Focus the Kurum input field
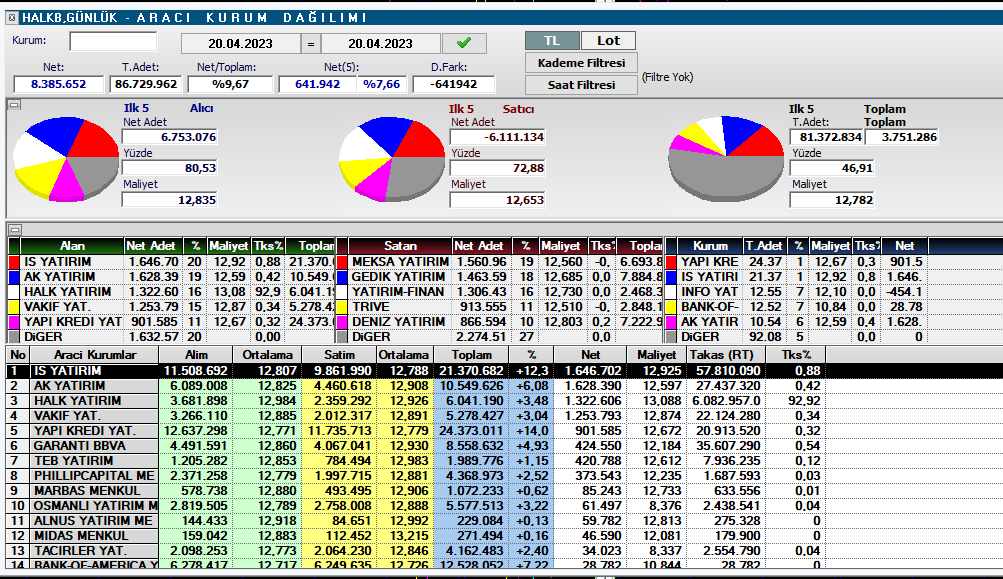This screenshot has height=579, width=1003. [x=113, y=42]
